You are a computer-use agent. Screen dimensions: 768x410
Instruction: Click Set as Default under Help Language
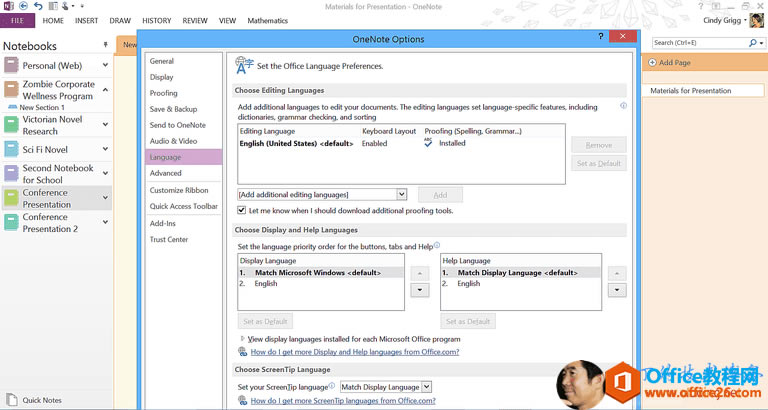(468, 321)
